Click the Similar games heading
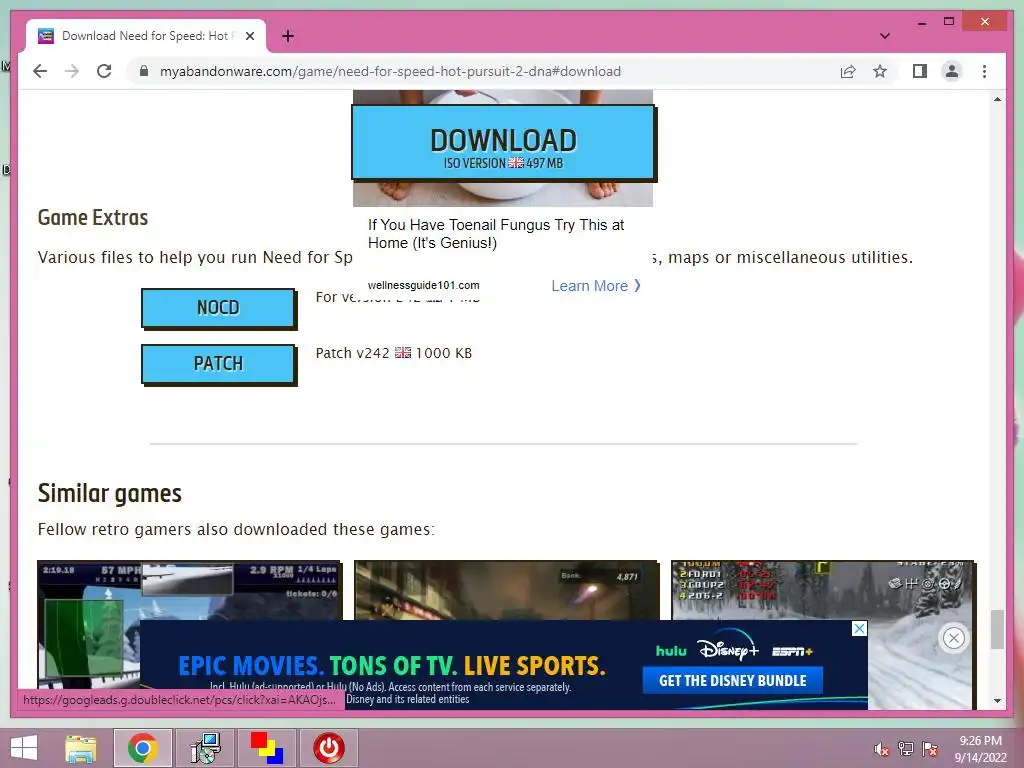 [x=110, y=494]
